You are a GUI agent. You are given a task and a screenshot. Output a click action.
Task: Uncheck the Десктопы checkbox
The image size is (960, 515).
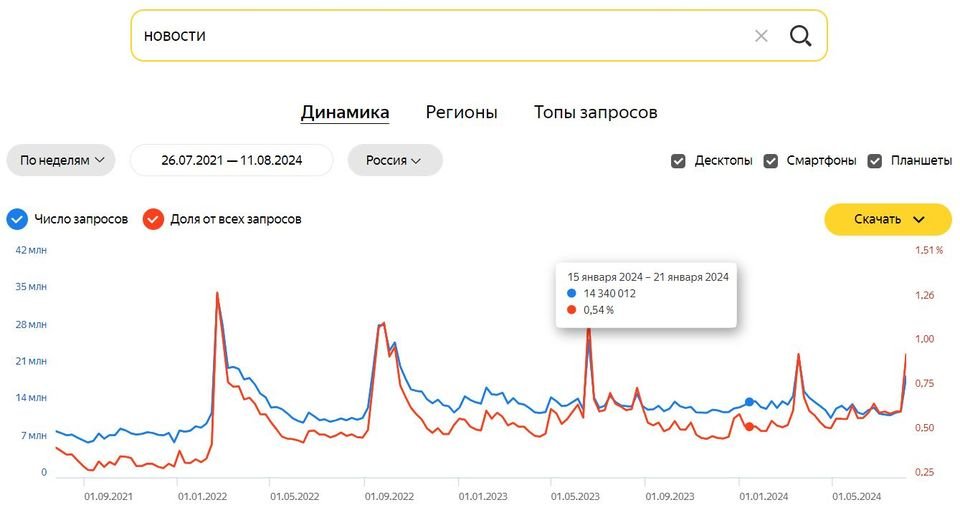pos(678,160)
